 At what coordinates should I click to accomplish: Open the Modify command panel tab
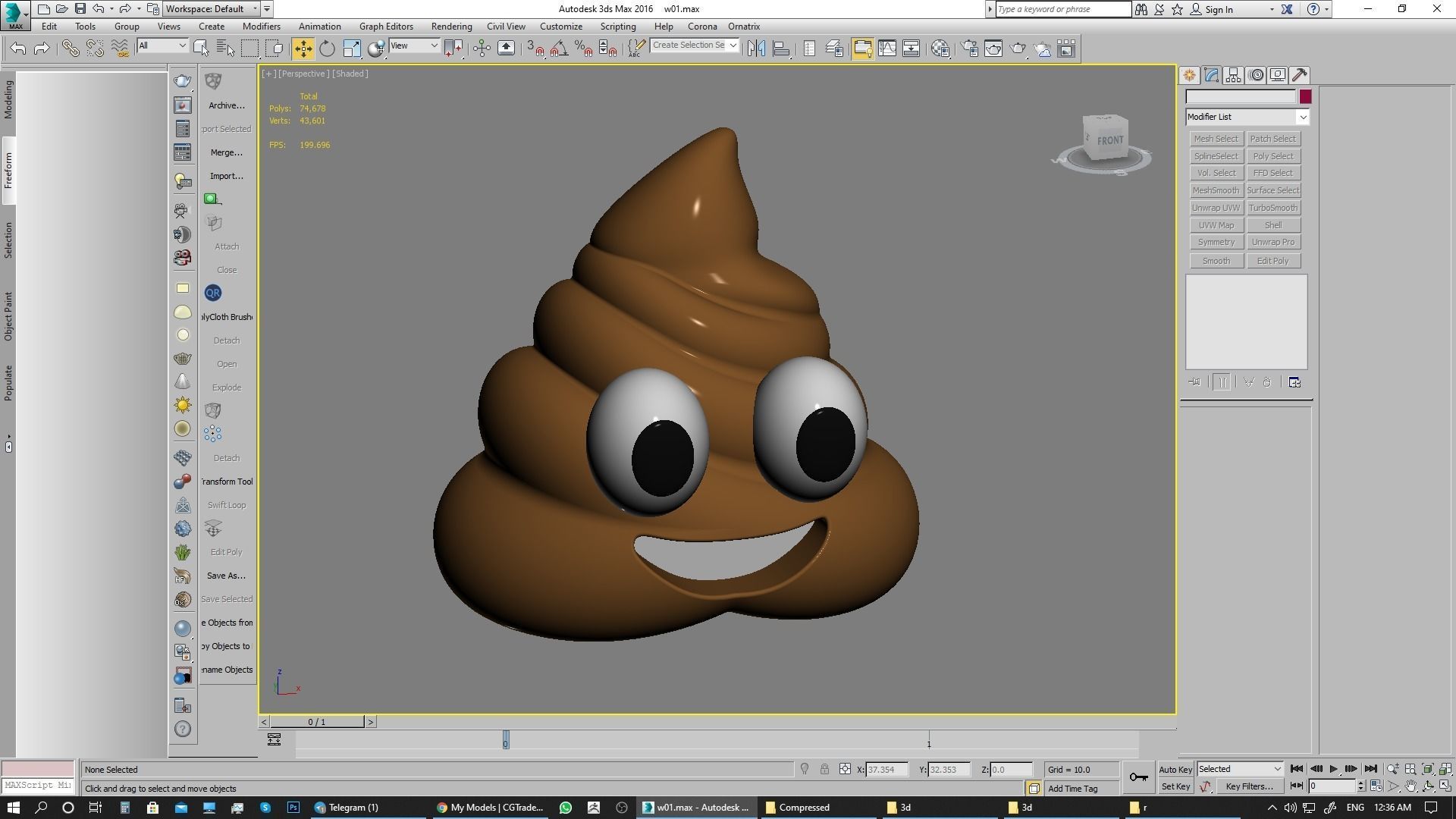click(x=1211, y=75)
